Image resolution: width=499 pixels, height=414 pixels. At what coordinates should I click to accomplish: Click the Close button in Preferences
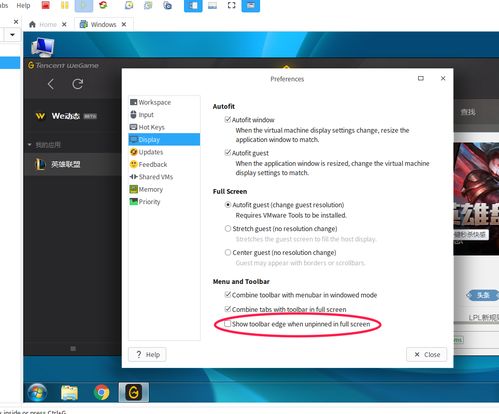click(x=427, y=354)
